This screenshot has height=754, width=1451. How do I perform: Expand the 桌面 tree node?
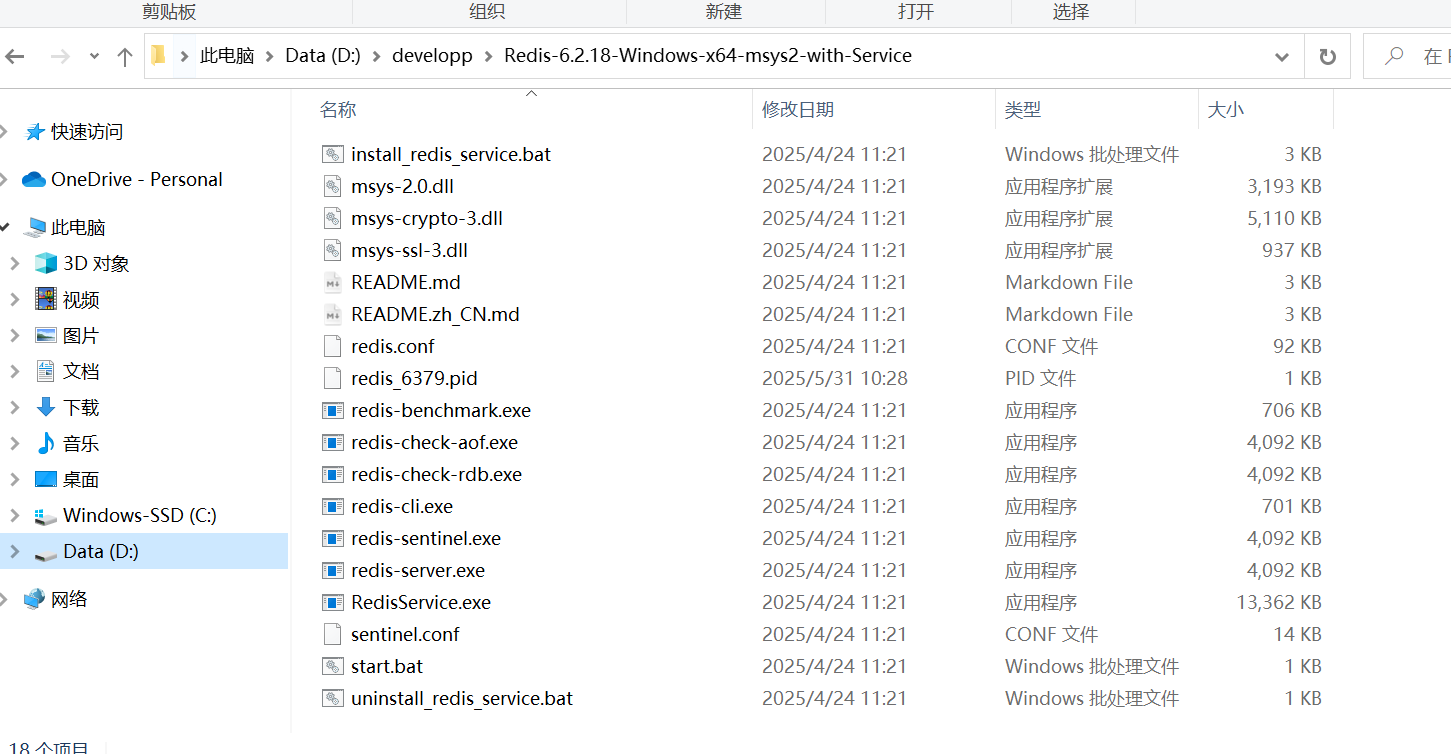(14, 479)
